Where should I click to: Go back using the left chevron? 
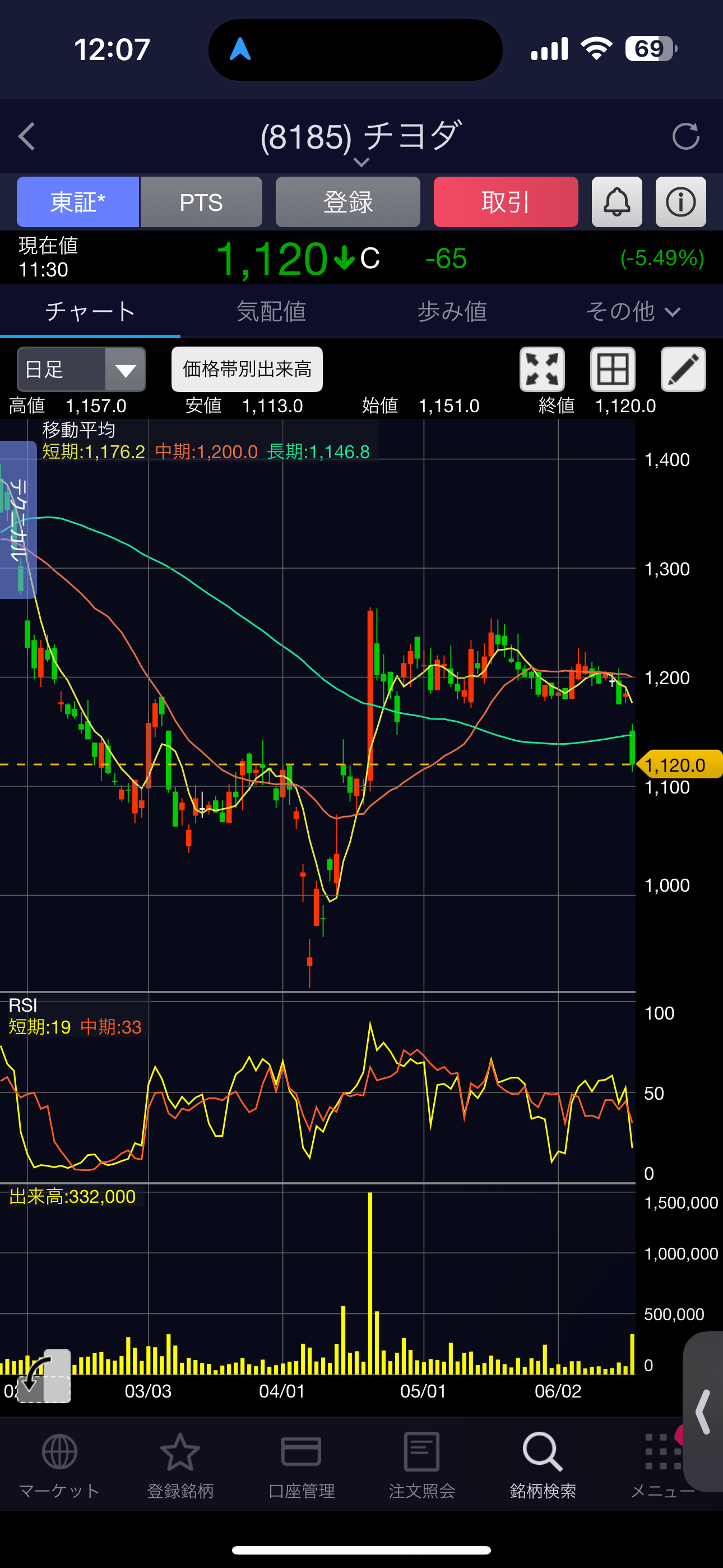pyautogui.click(x=26, y=136)
